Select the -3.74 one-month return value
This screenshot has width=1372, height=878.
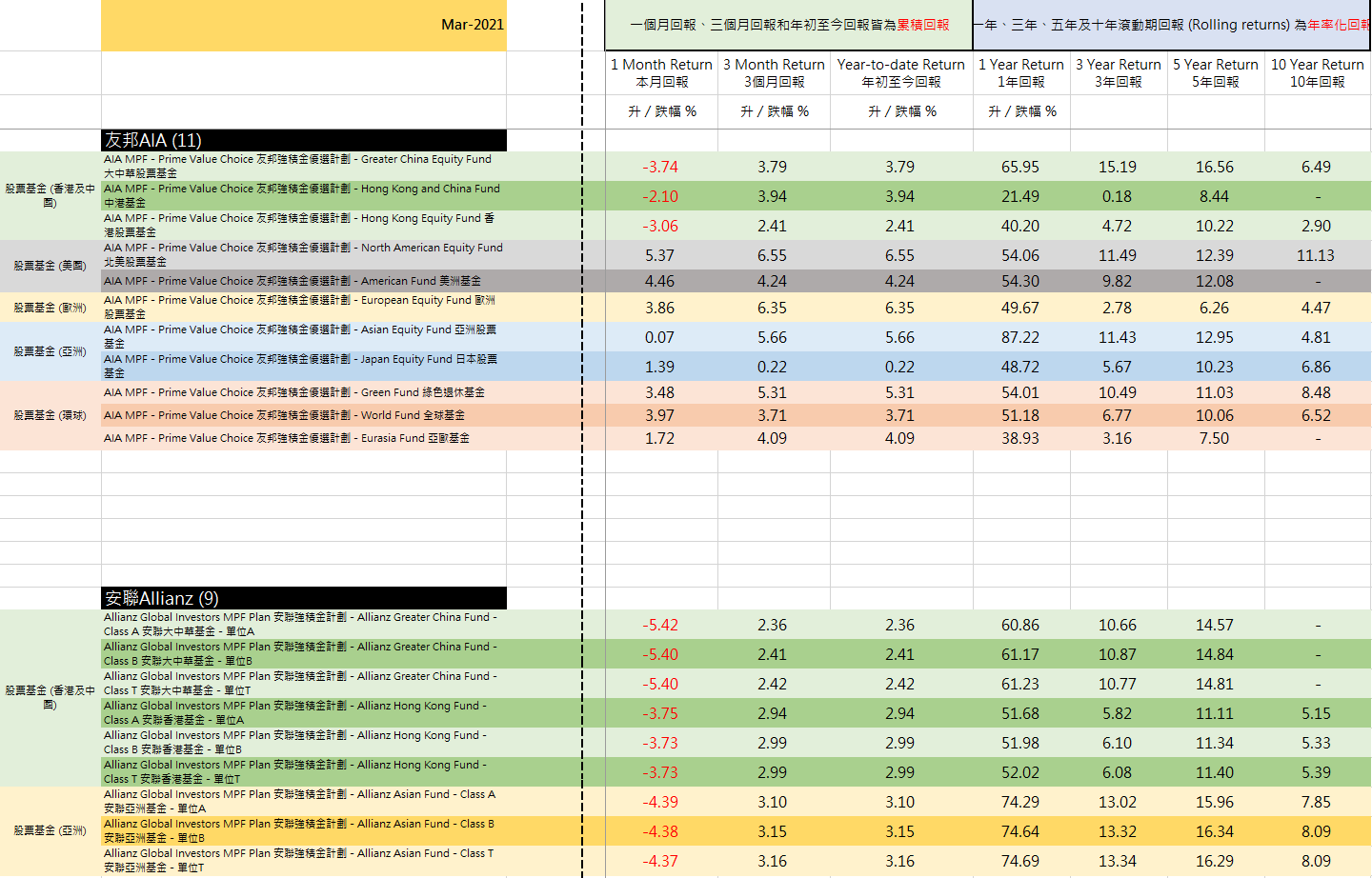click(x=659, y=167)
